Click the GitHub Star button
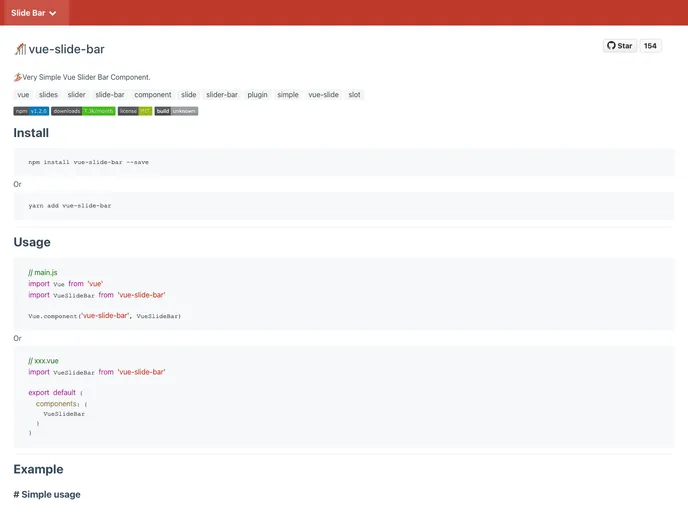Viewport: 688px width, 512px height. 620,46
